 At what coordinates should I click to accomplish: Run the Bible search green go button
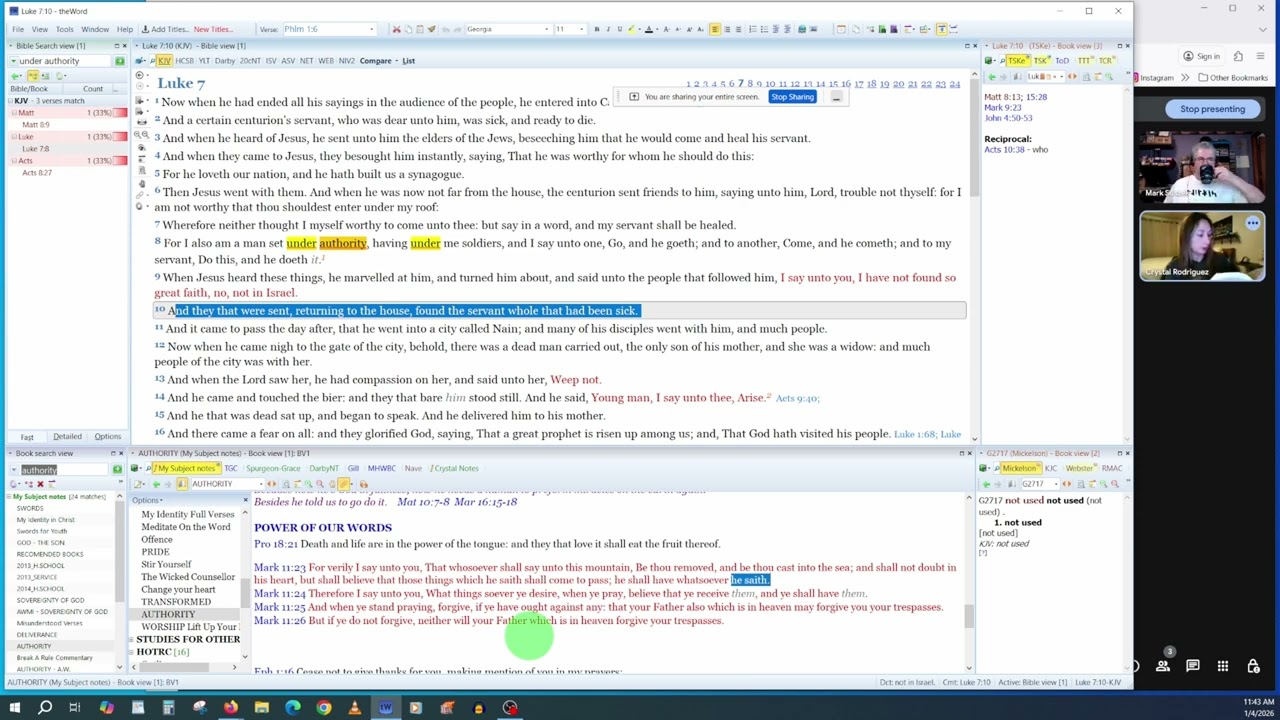119,61
